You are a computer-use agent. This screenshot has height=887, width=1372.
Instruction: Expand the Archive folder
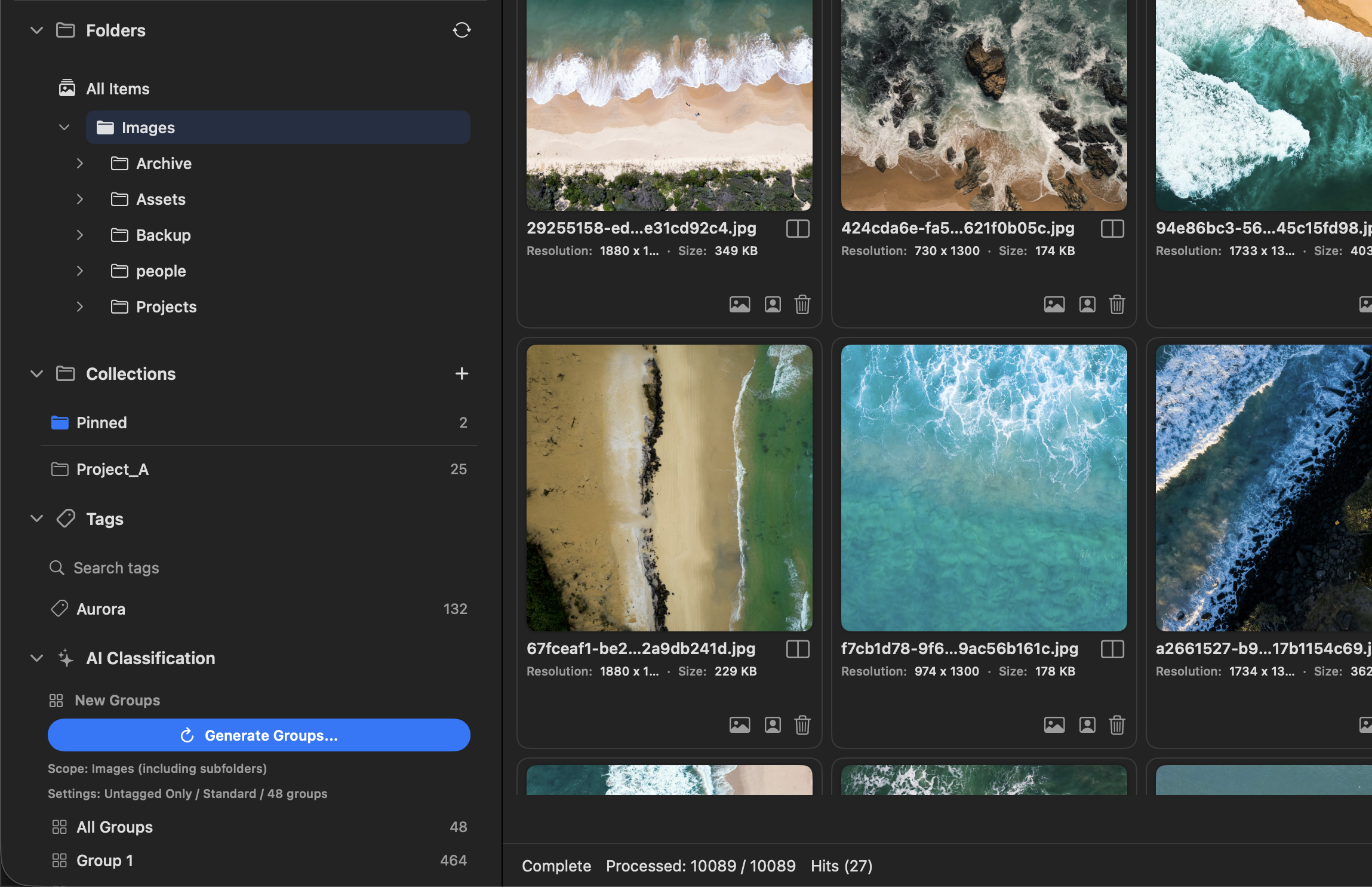[x=79, y=163]
